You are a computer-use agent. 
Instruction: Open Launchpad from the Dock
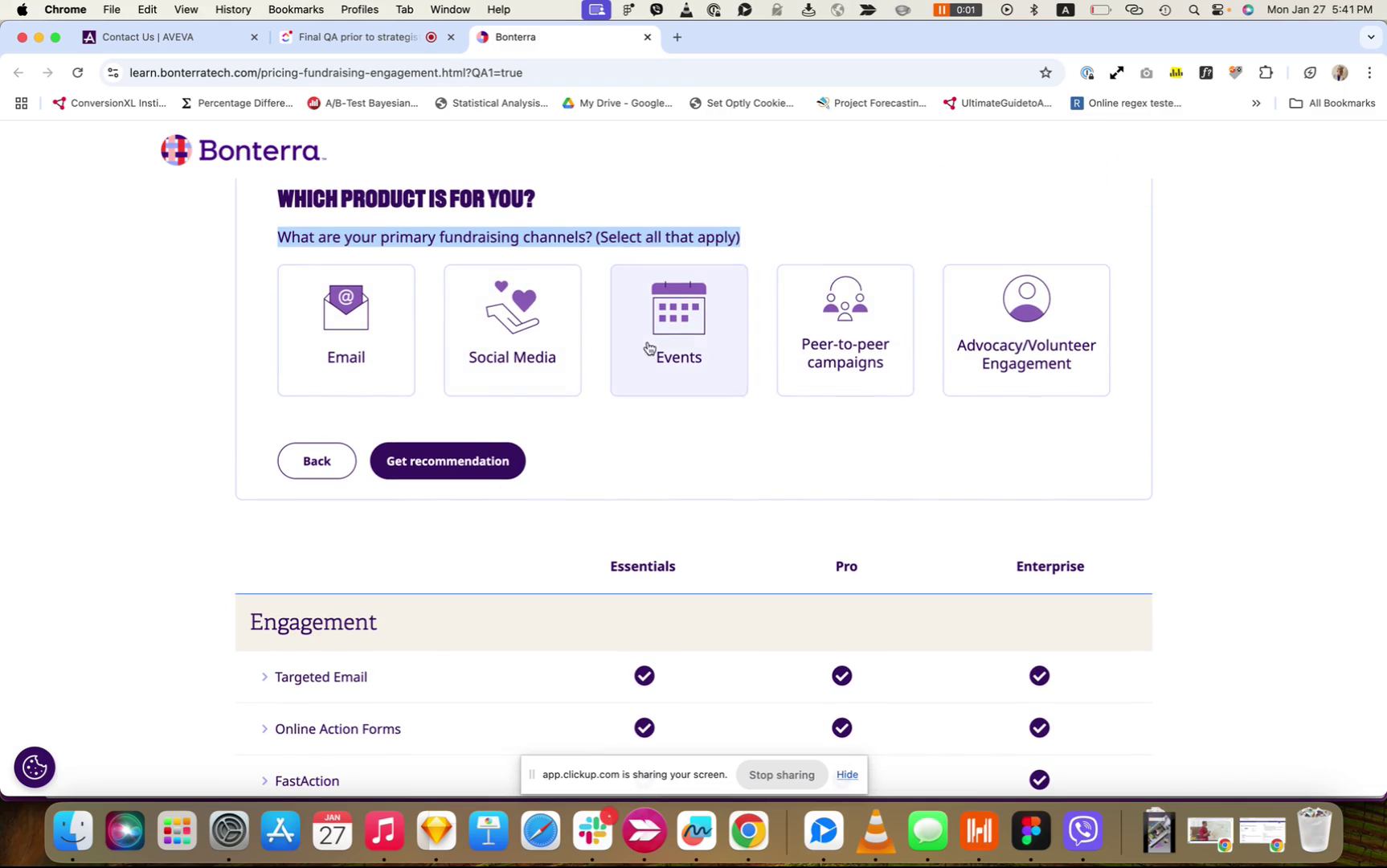click(177, 831)
